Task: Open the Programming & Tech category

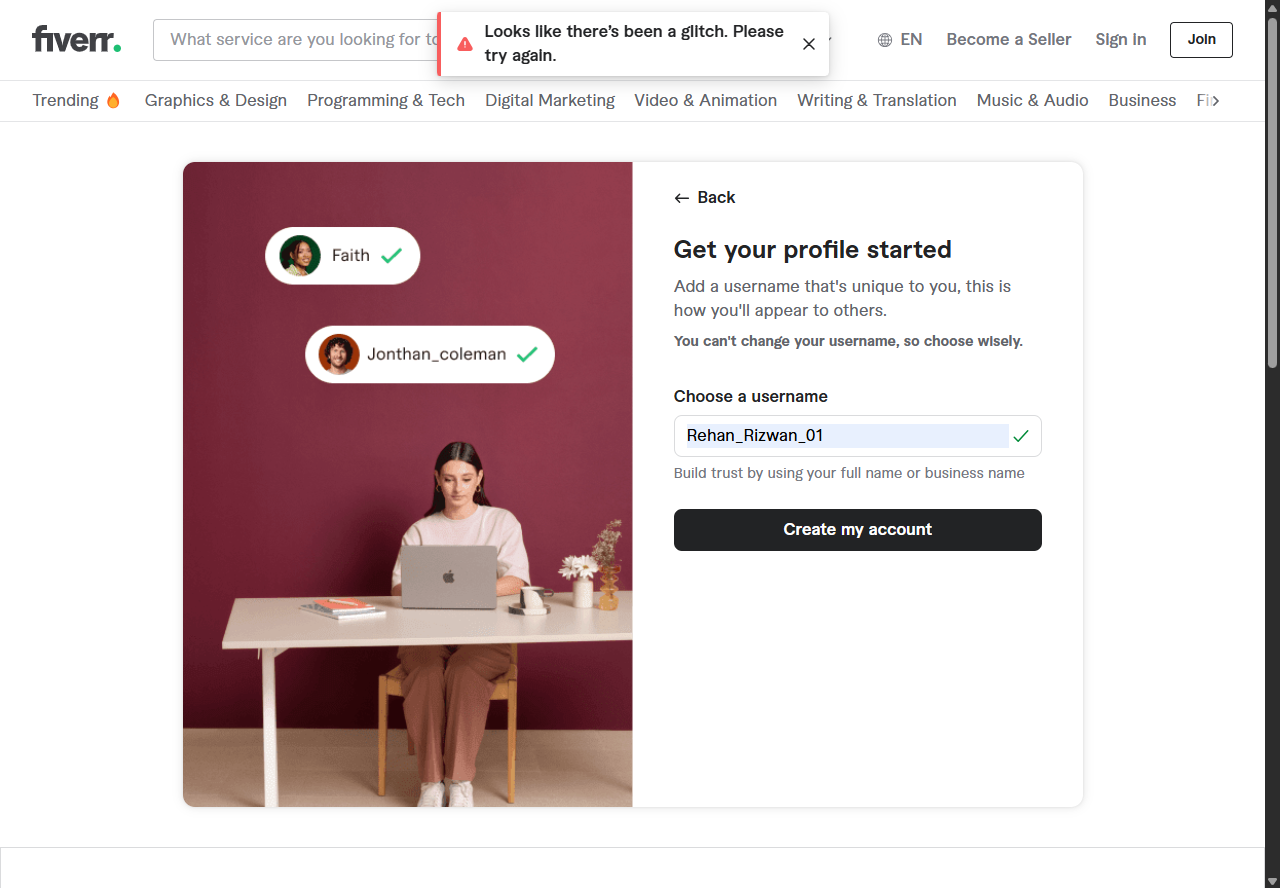Action: (386, 100)
